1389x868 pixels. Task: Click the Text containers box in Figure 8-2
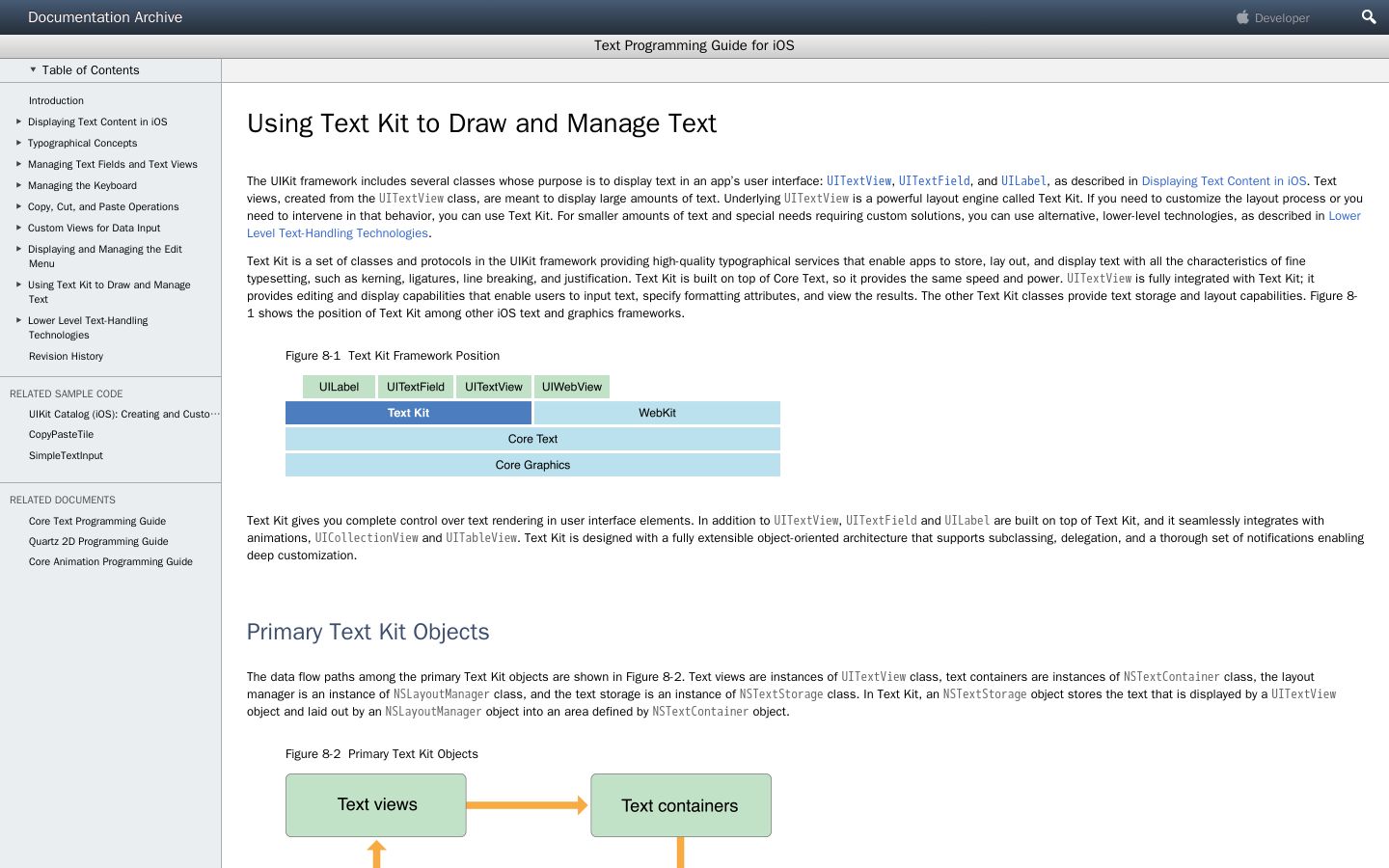[681, 805]
